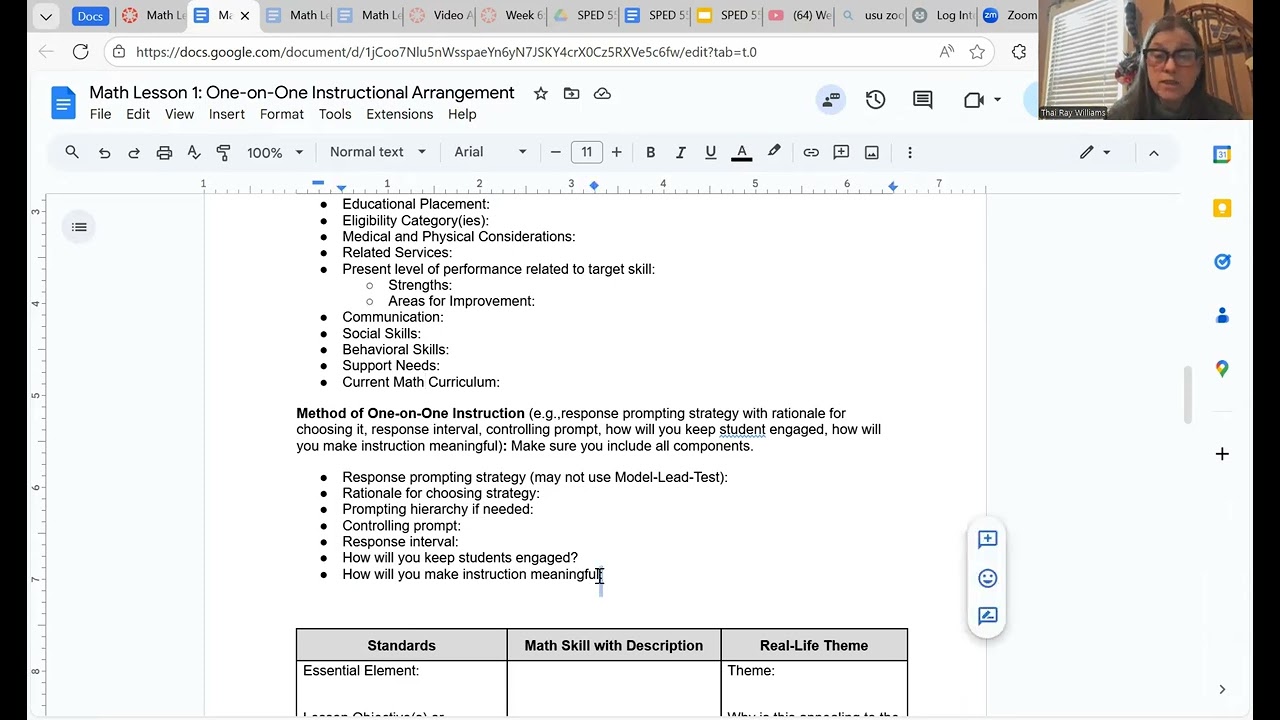Toggle italic formatting
Screen dimensions: 1280x720
680,152
